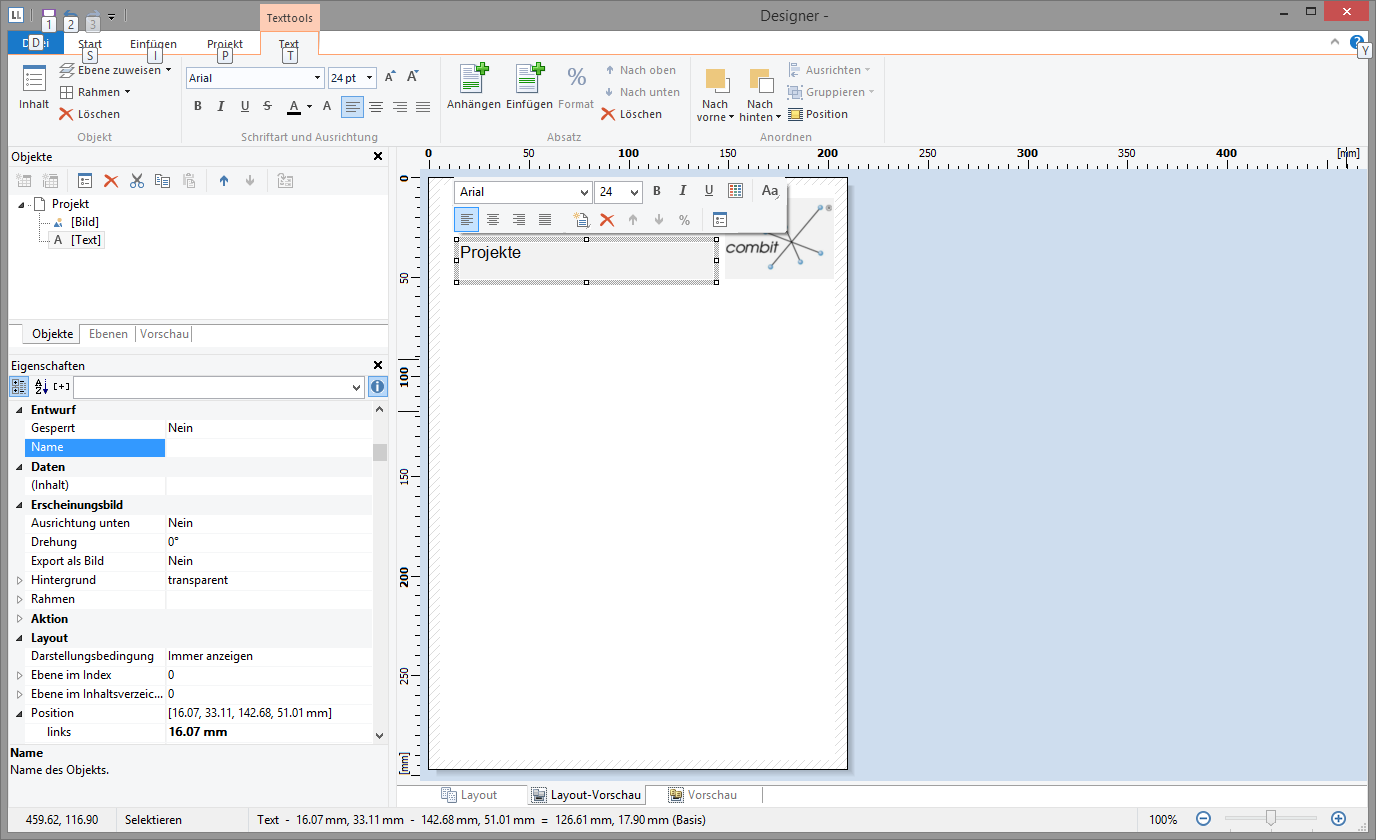This screenshot has width=1376, height=840.
Task: Open the Arial font dropdown in ribbon
Action: coord(318,78)
